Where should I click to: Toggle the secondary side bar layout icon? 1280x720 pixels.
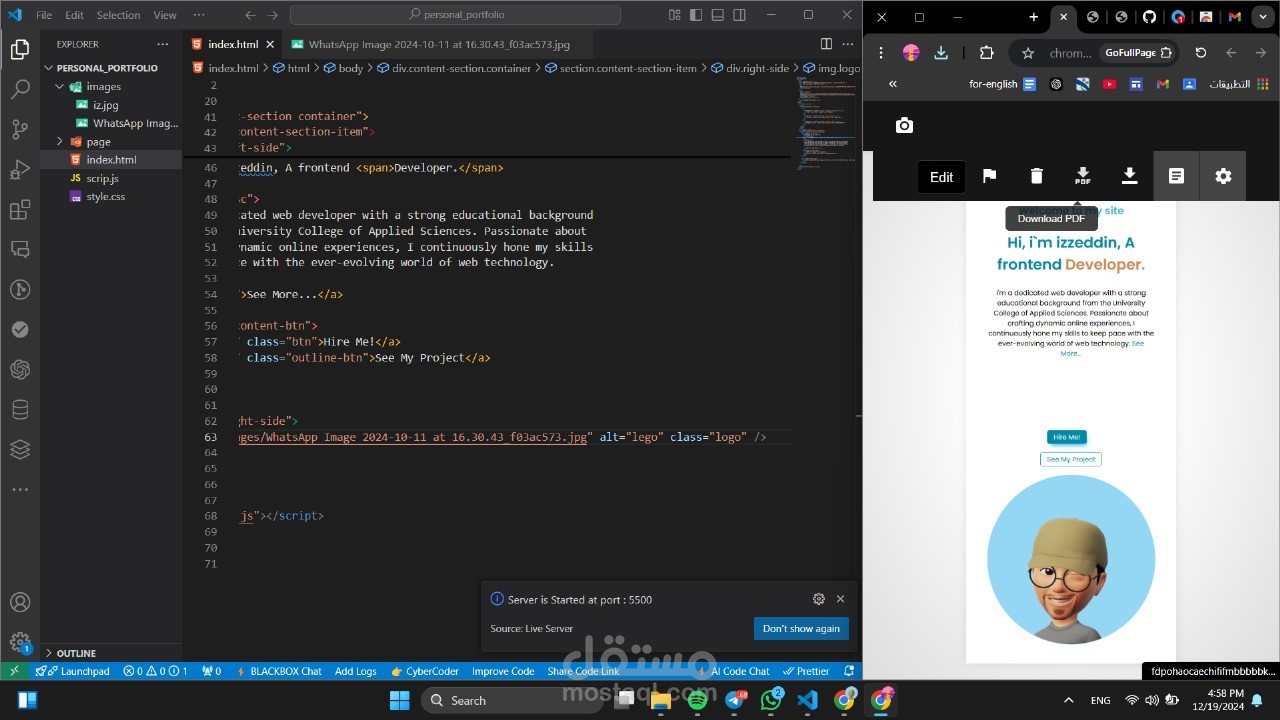(739, 15)
